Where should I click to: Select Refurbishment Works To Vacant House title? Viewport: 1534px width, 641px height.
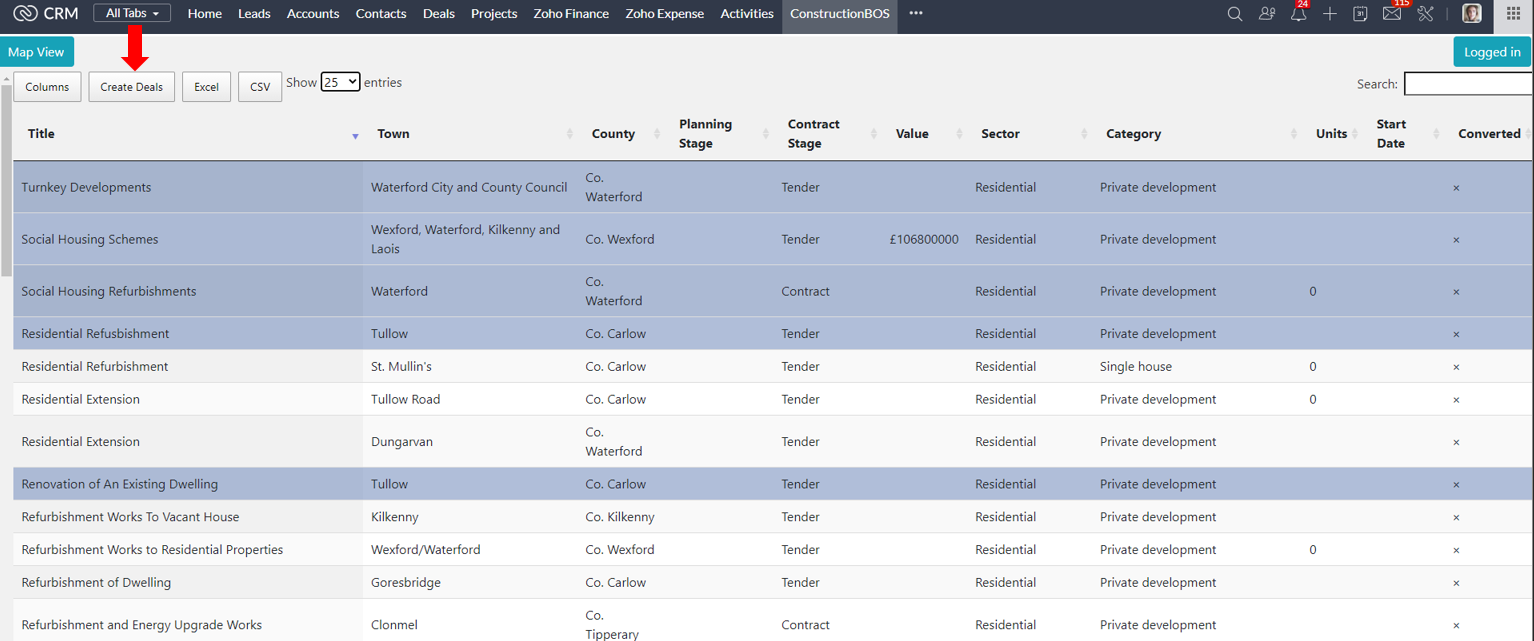coord(130,518)
